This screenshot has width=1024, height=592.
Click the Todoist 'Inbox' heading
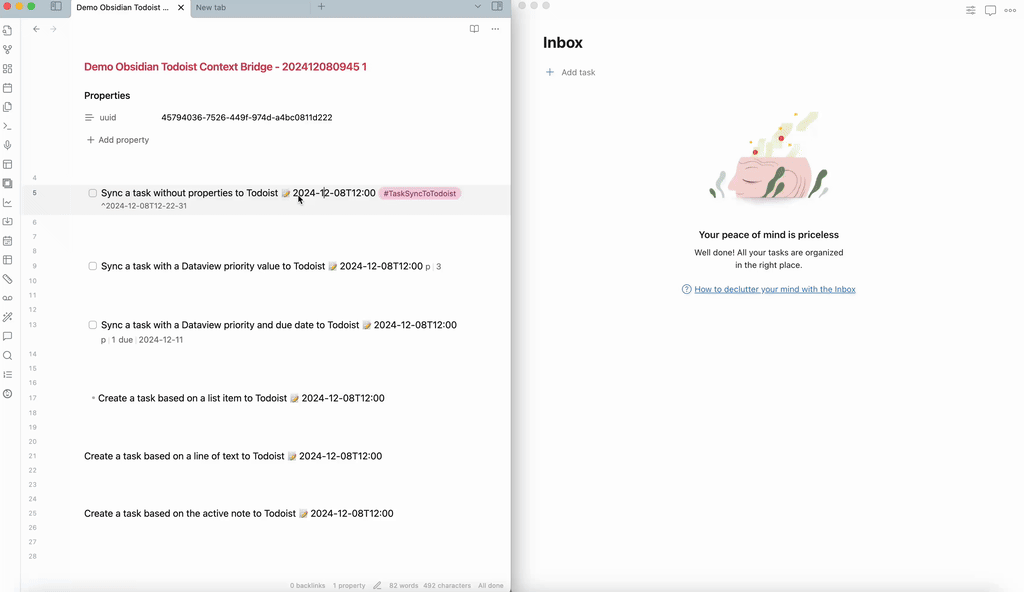(x=562, y=42)
